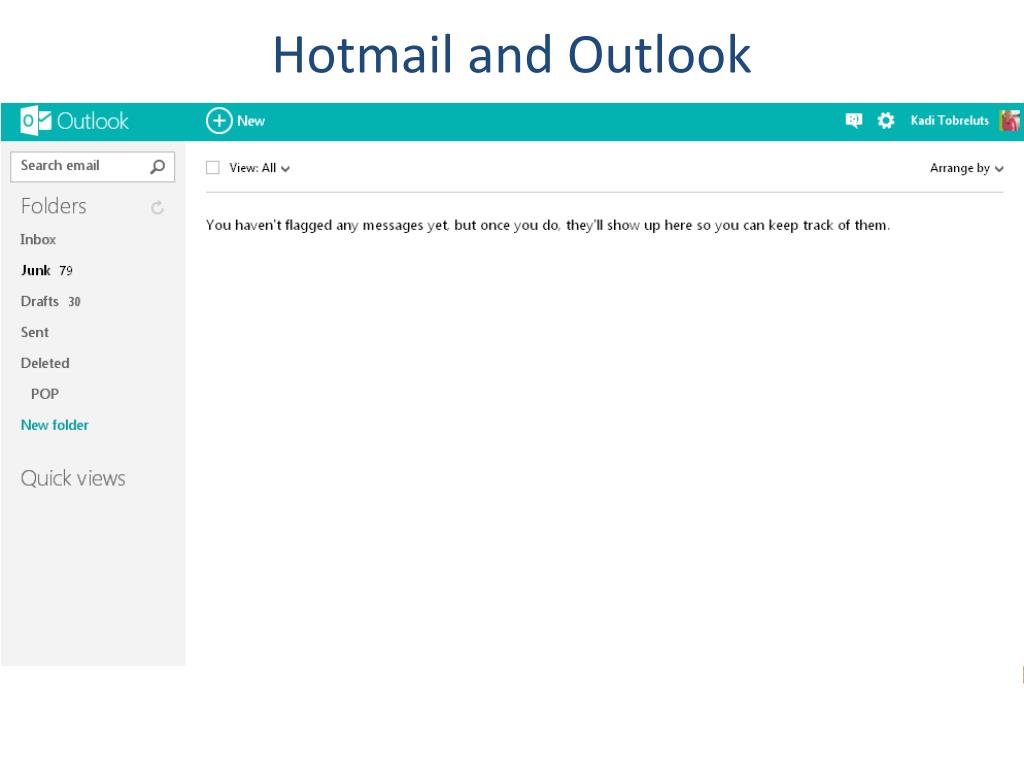Click the search magnifier icon

point(157,167)
